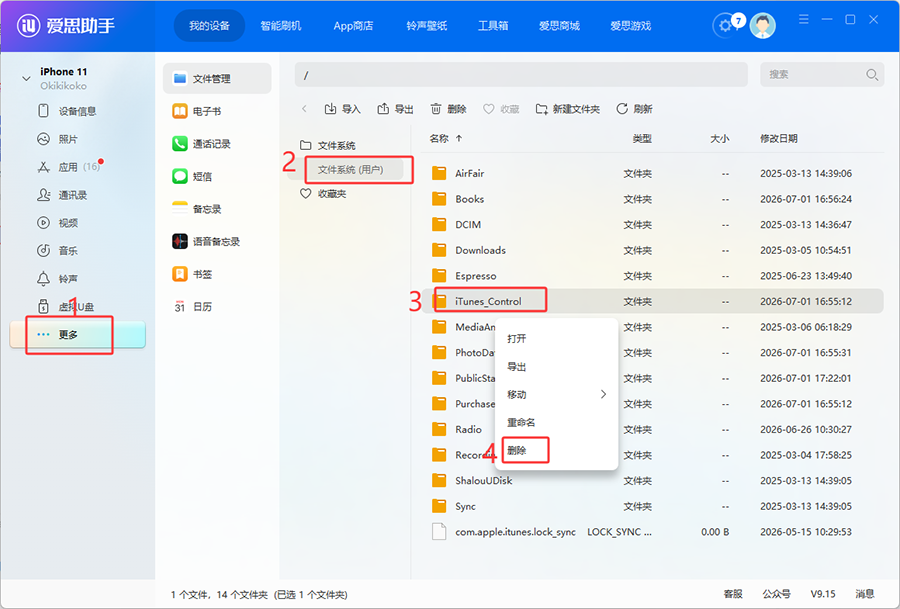Image resolution: width=900 pixels, height=609 pixels.
Task: Click 刷新 toolbar button
Action: [634, 109]
